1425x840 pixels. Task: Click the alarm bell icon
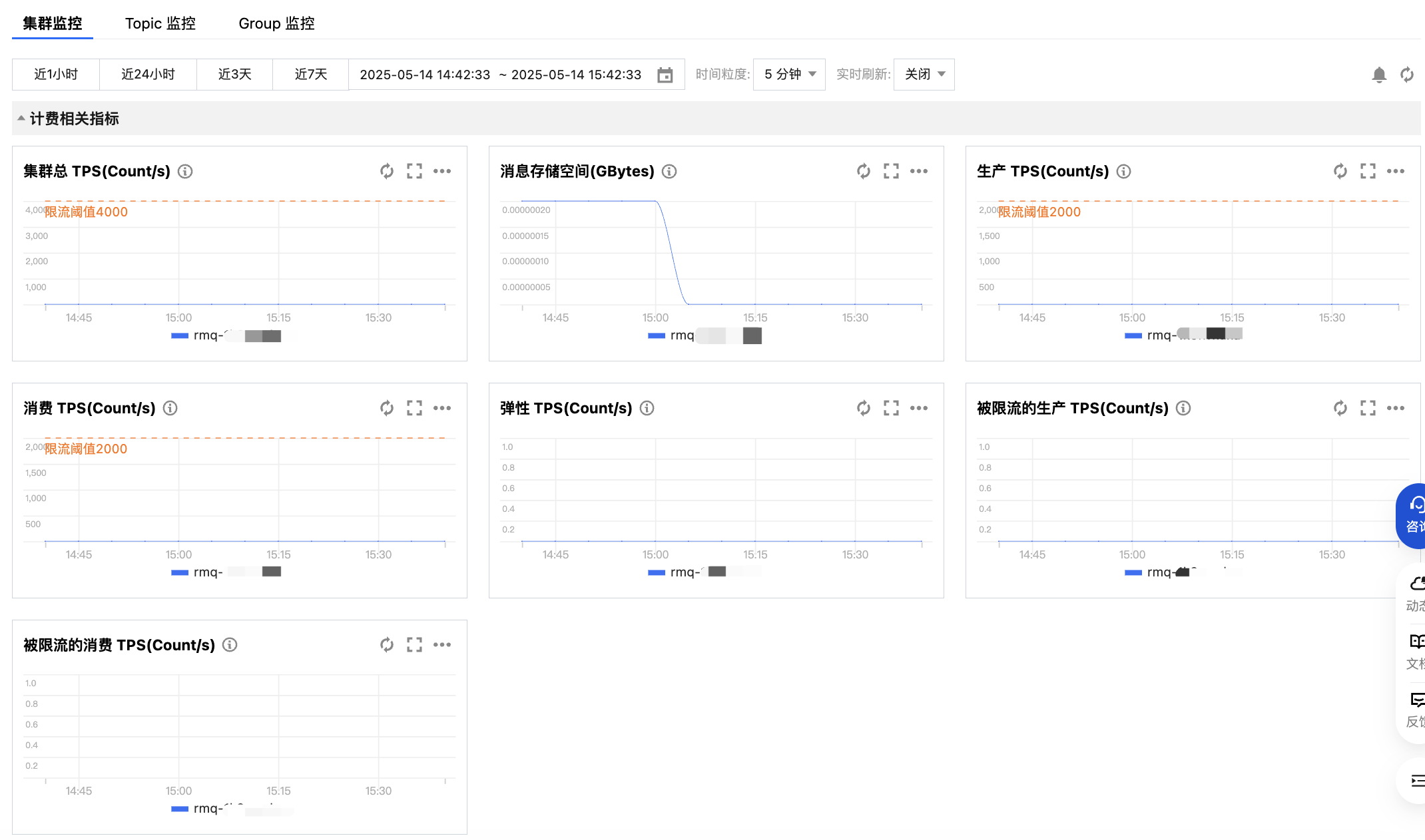click(1379, 75)
